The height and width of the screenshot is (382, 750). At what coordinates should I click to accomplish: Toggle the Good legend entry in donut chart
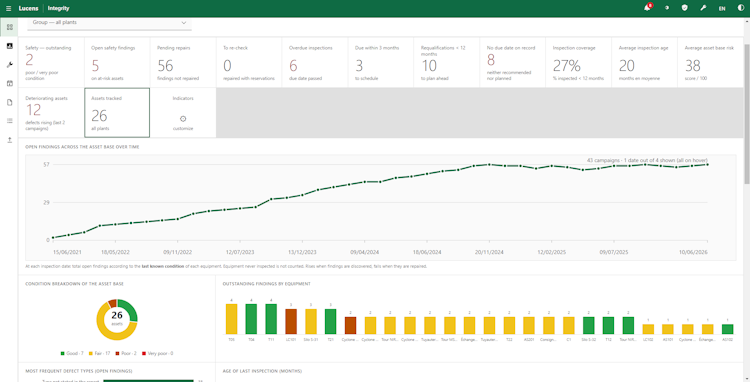click(x=72, y=353)
